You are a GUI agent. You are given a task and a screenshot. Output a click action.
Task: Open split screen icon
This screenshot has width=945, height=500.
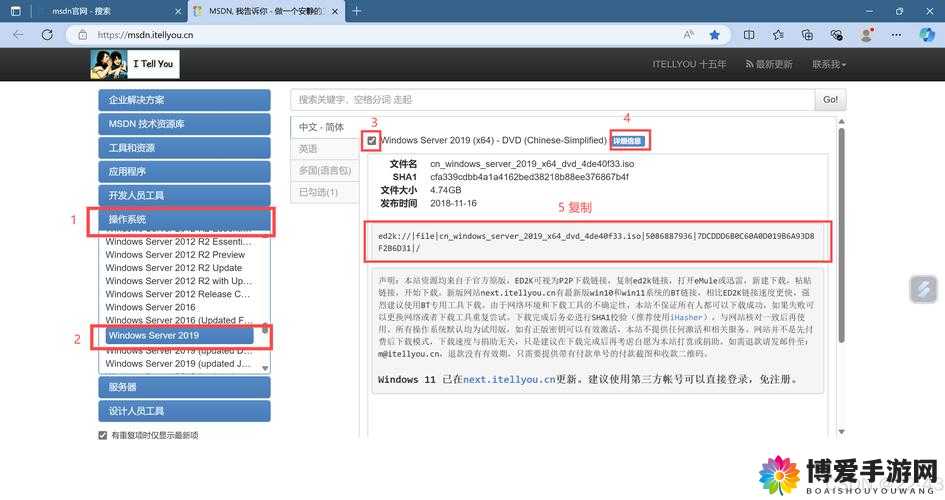pyautogui.click(x=749, y=35)
